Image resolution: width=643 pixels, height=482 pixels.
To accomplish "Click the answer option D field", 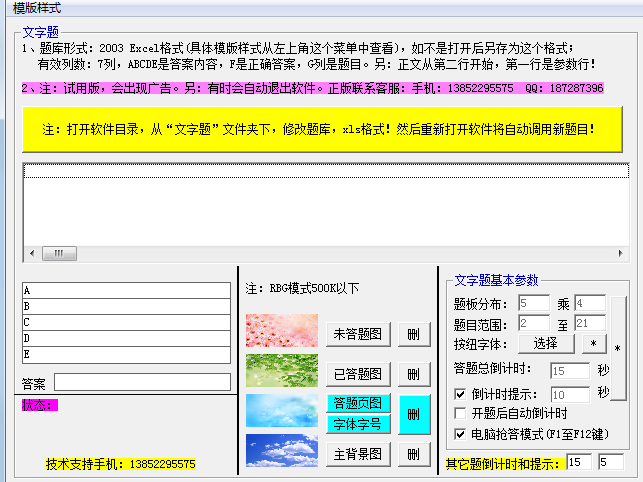I will 126,338.
